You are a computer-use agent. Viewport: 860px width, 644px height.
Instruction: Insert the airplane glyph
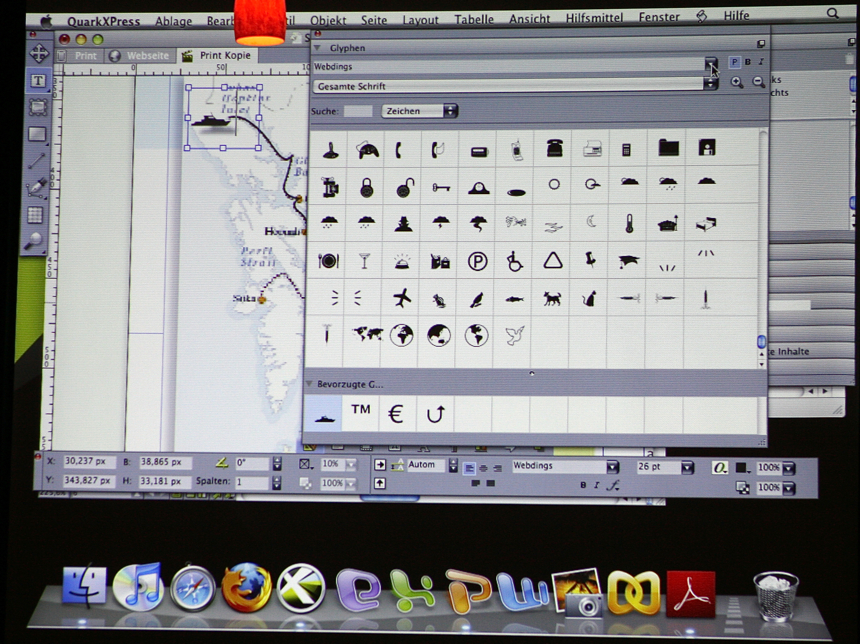pyautogui.click(x=402, y=297)
